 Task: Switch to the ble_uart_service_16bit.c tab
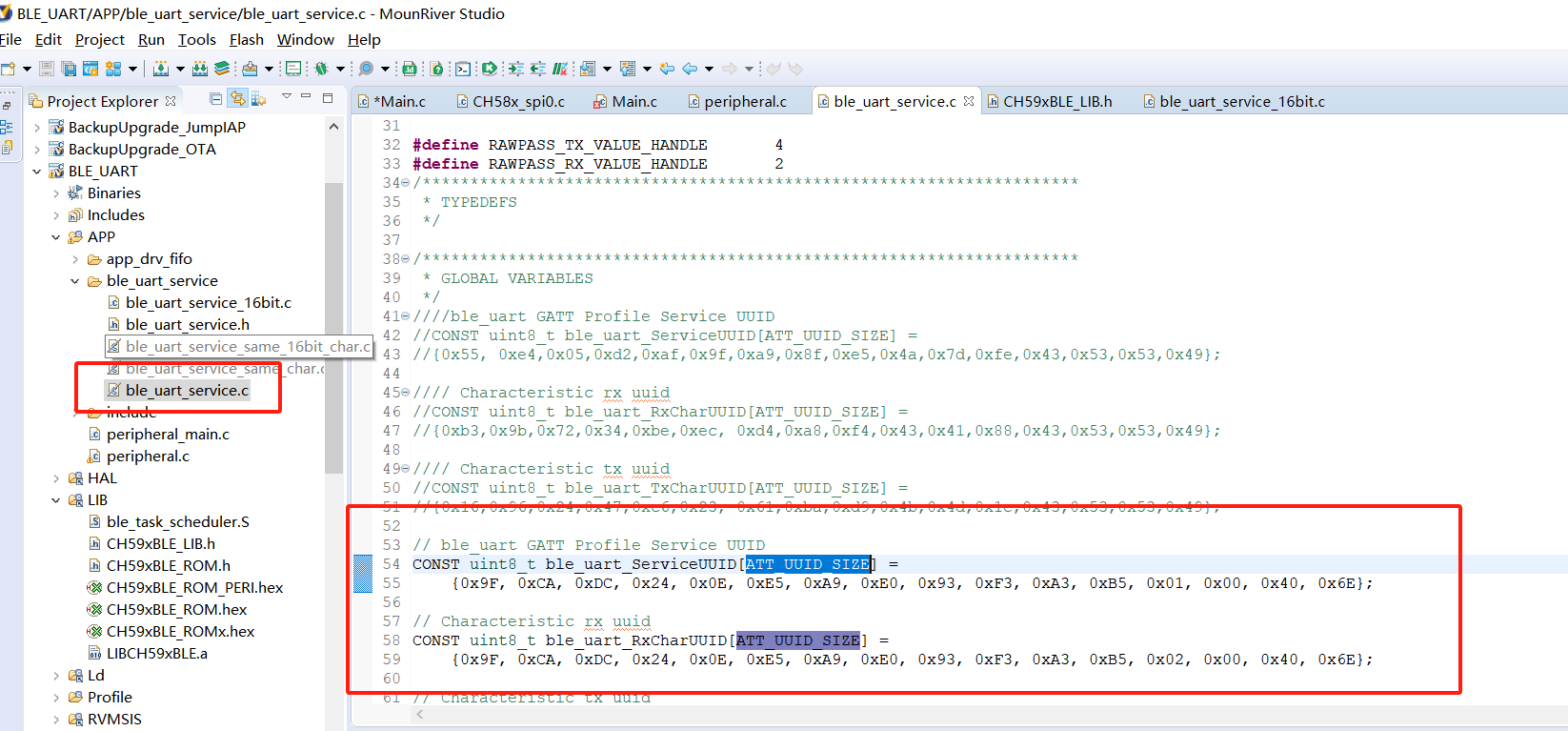(1235, 101)
